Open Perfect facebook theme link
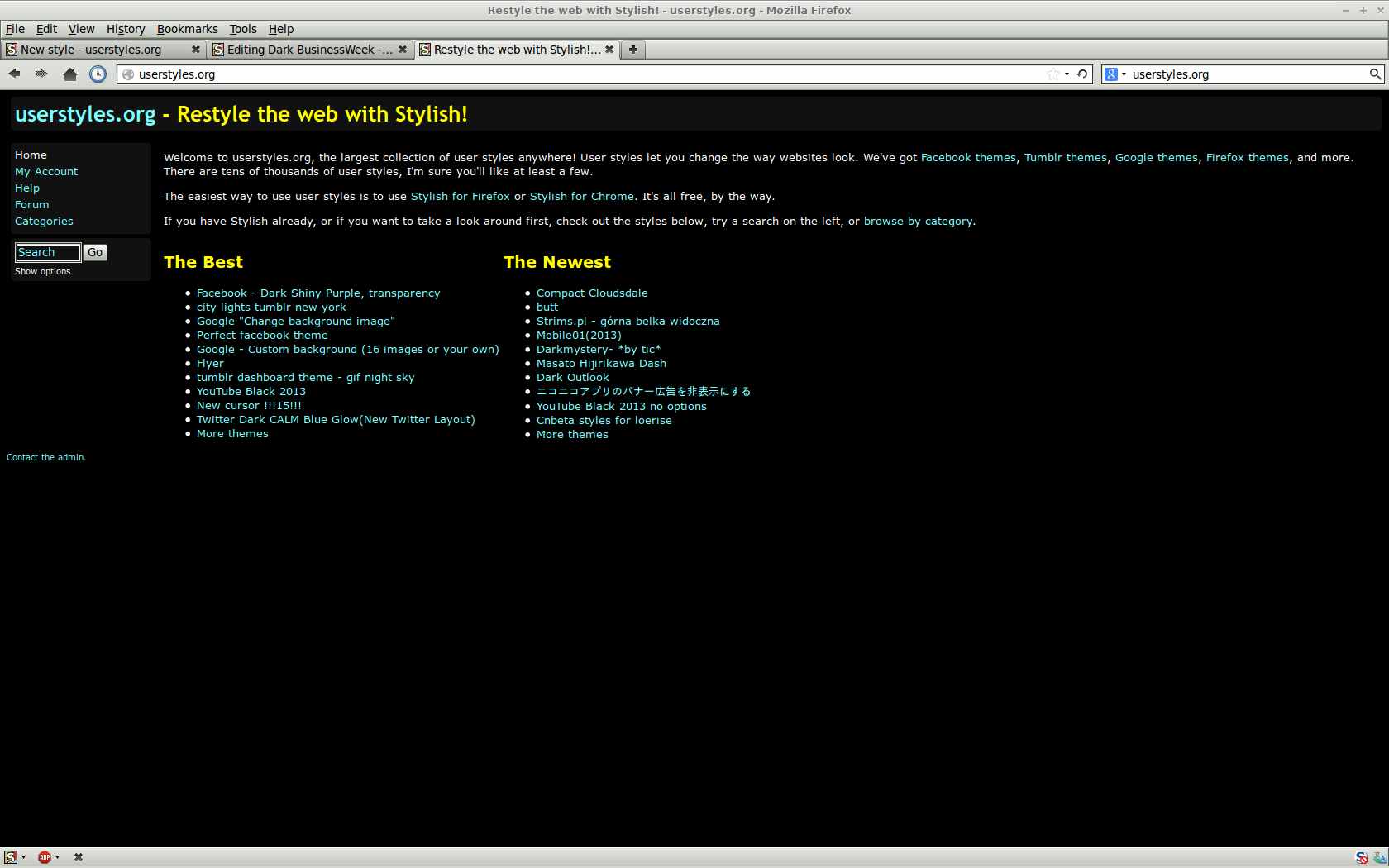The height and width of the screenshot is (868, 1389). pyautogui.click(x=262, y=336)
